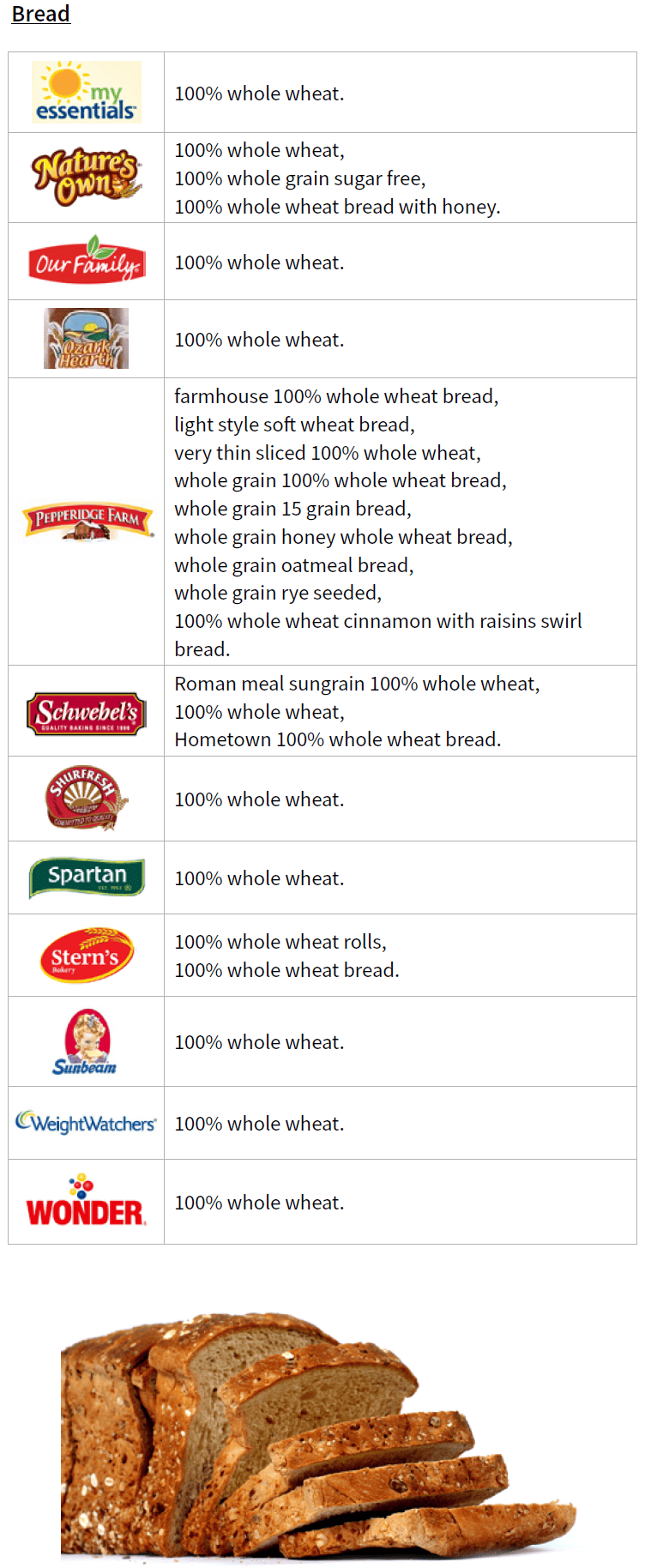Viewport: 645px width, 1568px height.
Task: Select the Sunbeam girl logo
Action: pyautogui.click(x=84, y=1041)
